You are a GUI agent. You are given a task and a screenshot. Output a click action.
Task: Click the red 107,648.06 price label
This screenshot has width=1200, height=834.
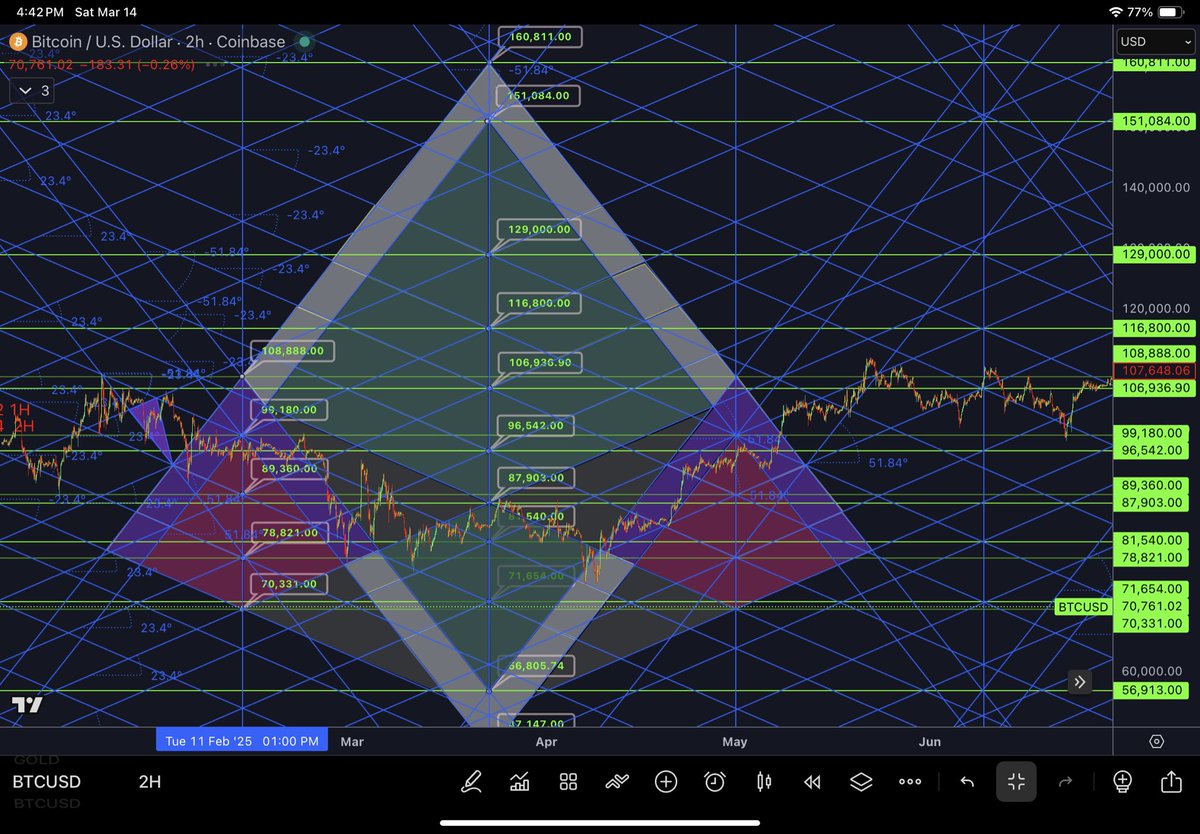tap(1155, 371)
